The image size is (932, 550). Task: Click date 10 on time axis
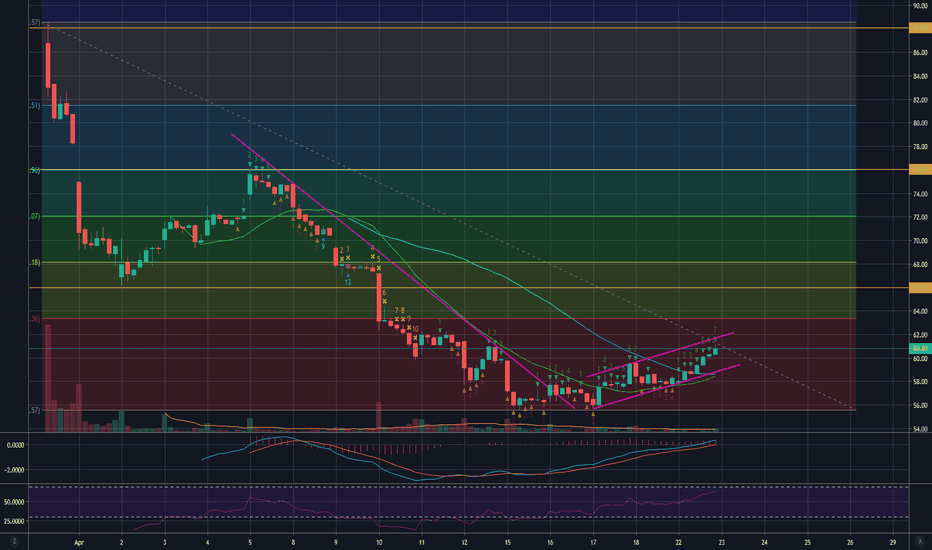click(x=379, y=542)
